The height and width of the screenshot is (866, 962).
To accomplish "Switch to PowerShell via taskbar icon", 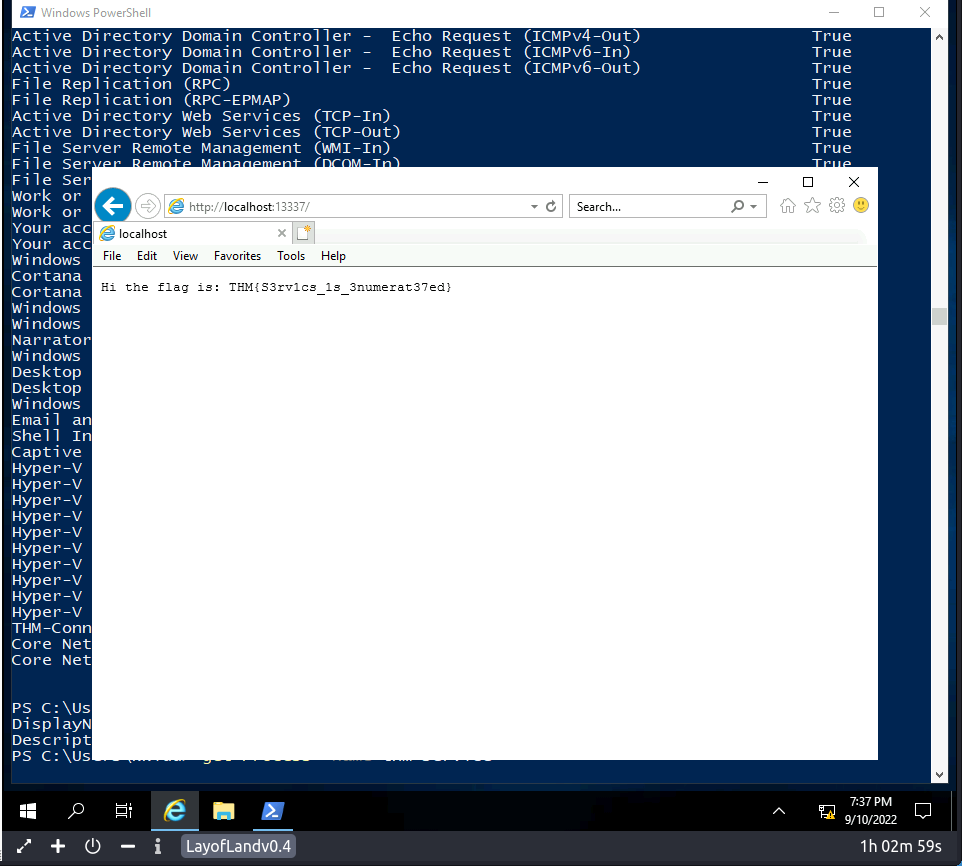I will tap(272, 810).
